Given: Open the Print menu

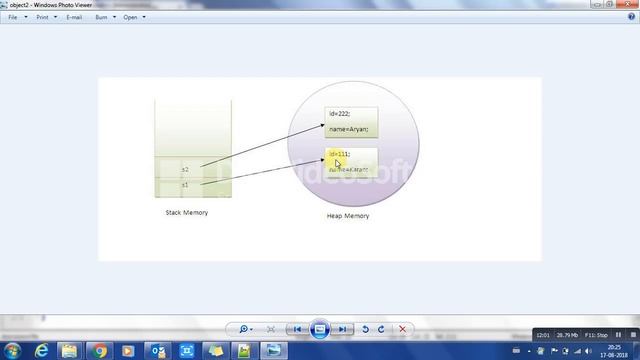Looking at the screenshot, I should (42, 17).
